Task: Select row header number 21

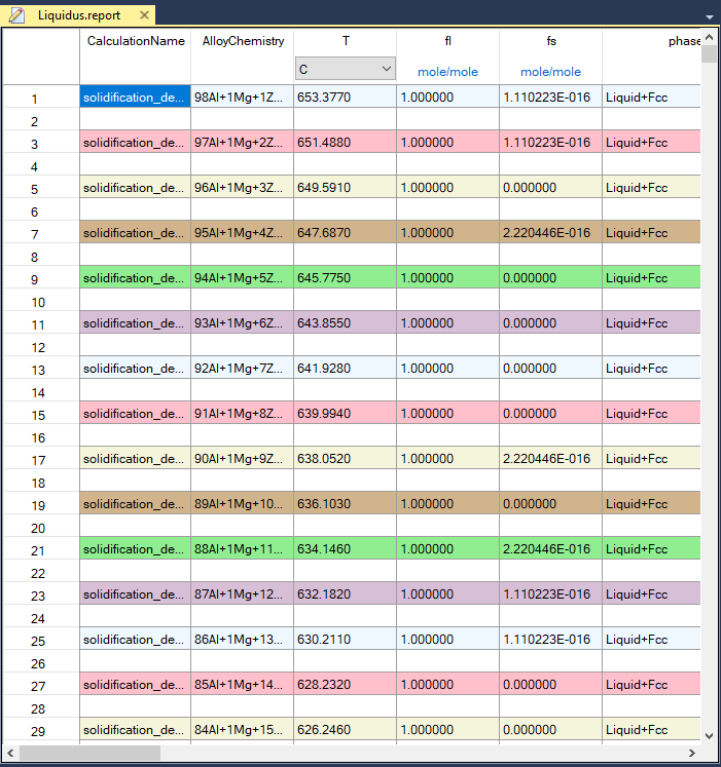Action: coord(38,551)
